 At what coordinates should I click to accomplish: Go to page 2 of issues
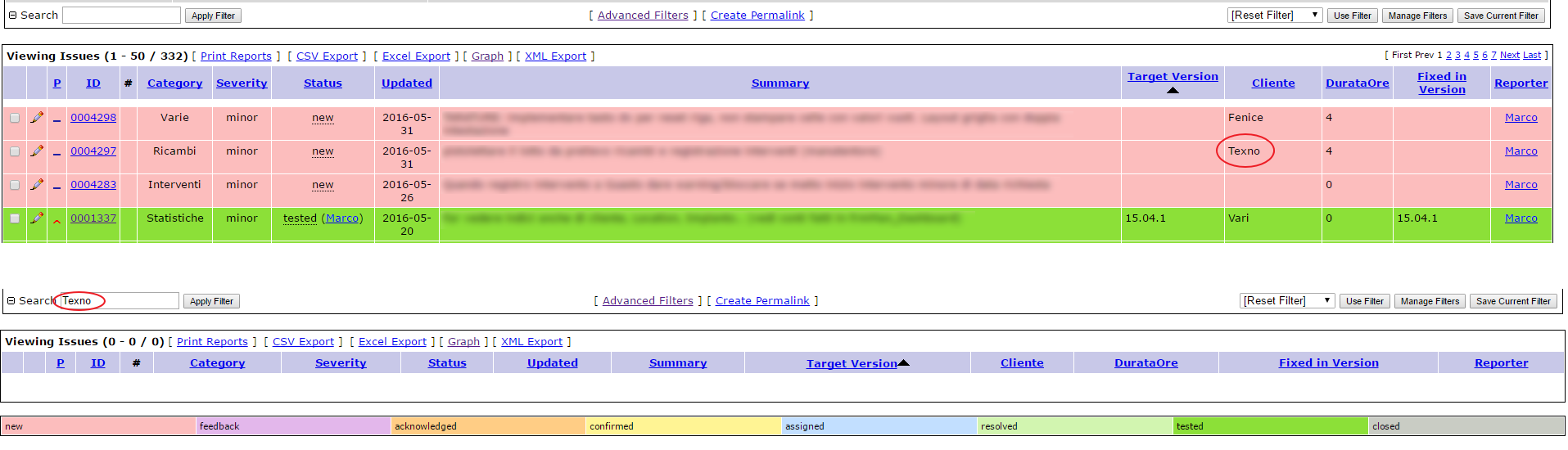tap(1448, 56)
